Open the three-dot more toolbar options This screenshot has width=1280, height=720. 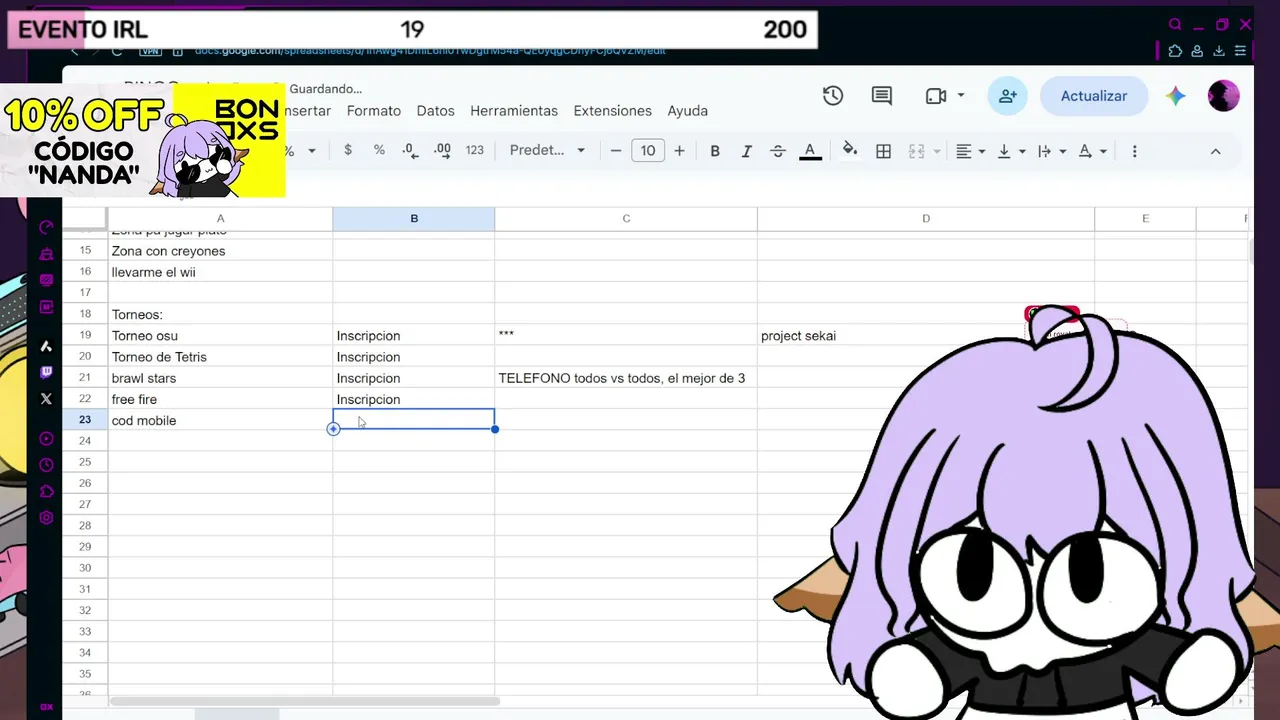[1134, 151]
